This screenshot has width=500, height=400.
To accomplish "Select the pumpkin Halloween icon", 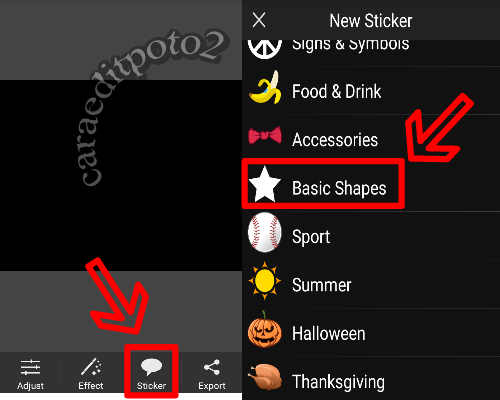I will (265, 329).
